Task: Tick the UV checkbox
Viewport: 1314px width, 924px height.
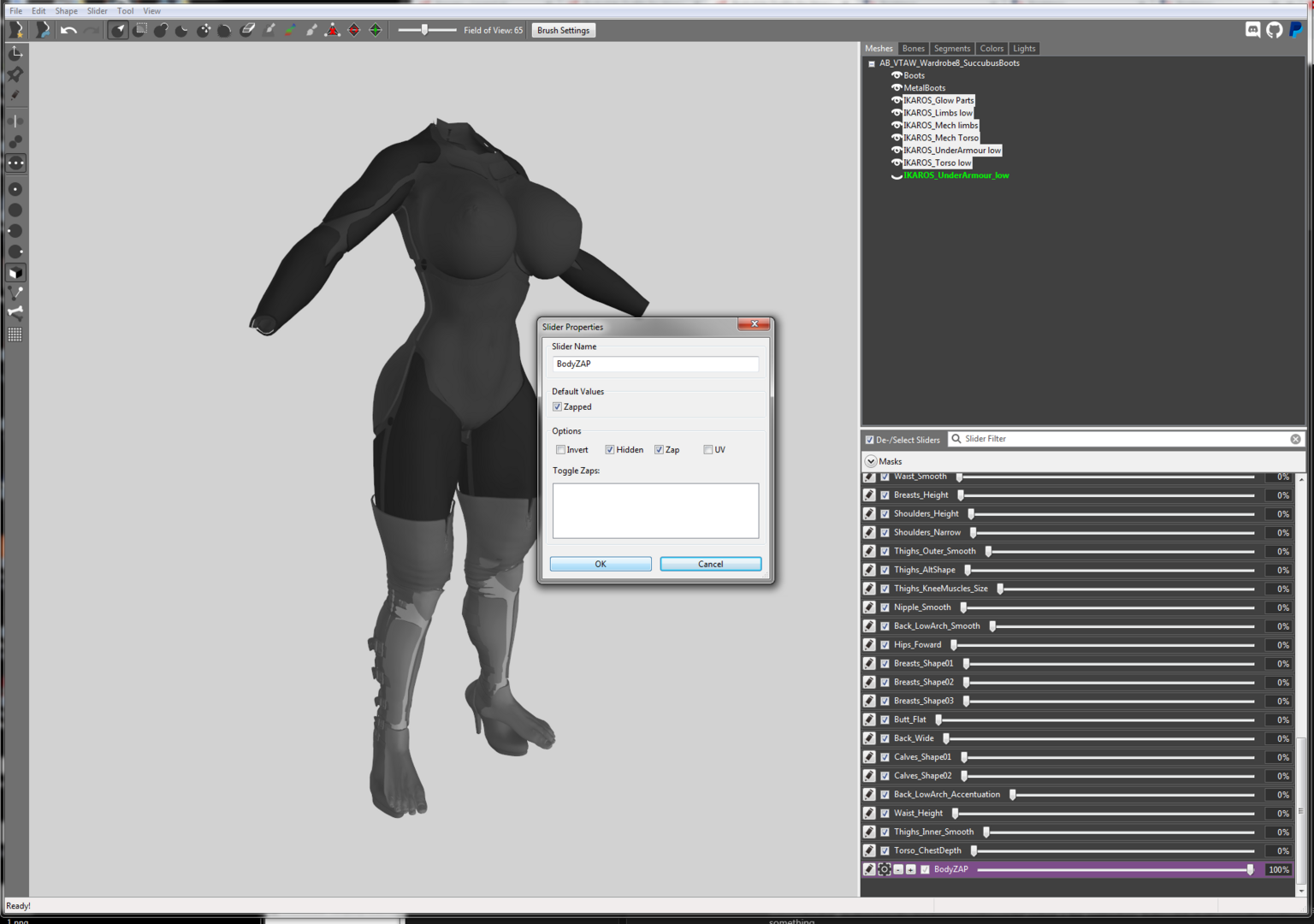Action: click(708, 450)
